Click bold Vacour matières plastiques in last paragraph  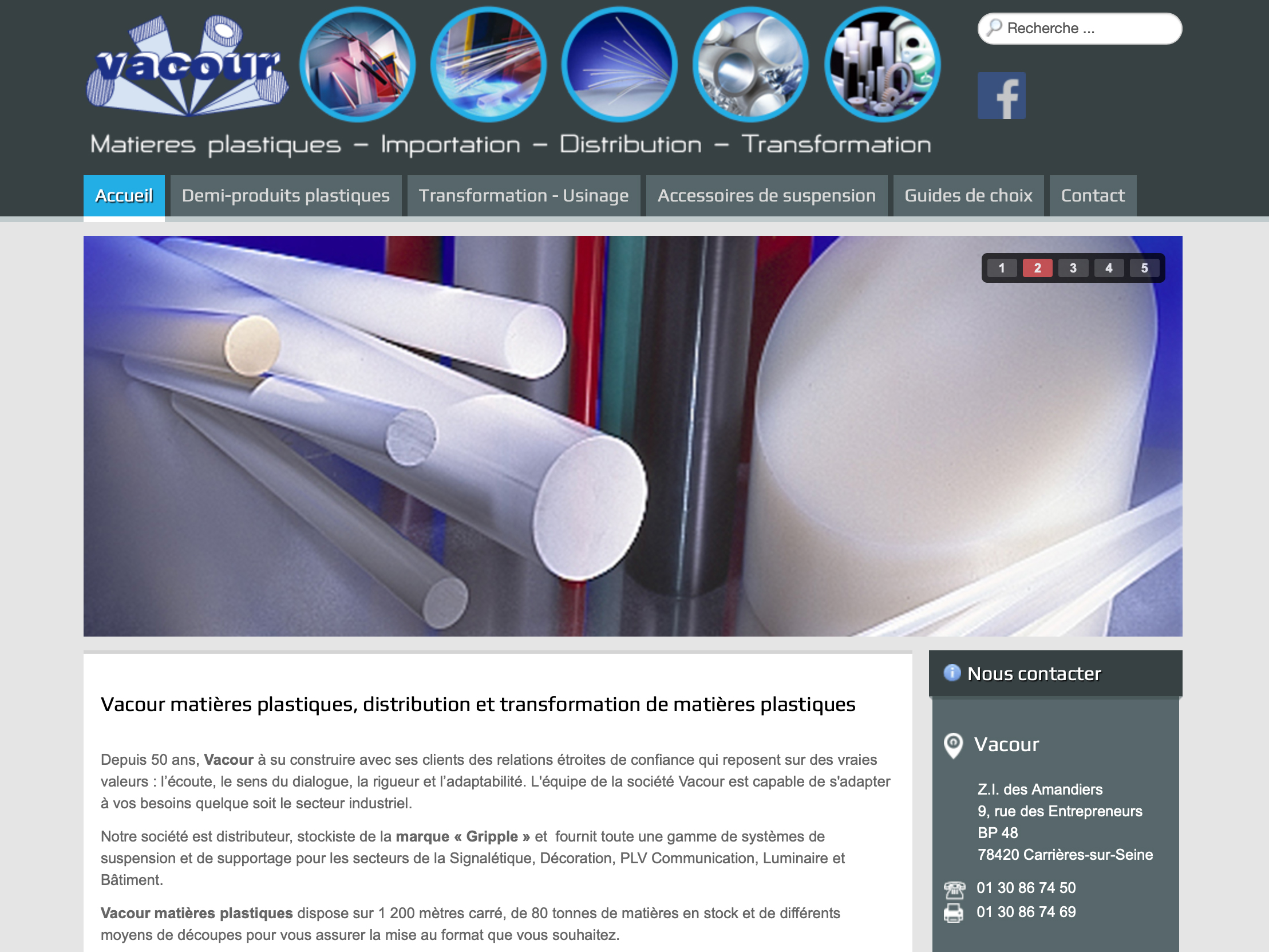[x=197, y=914]
